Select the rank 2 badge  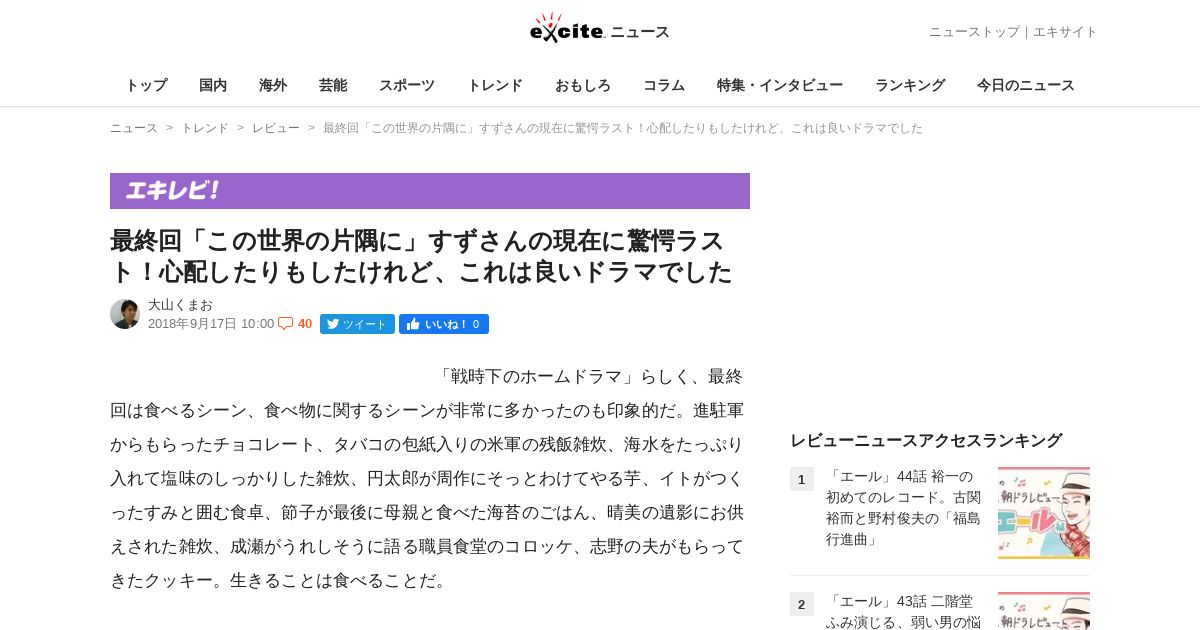801,604
